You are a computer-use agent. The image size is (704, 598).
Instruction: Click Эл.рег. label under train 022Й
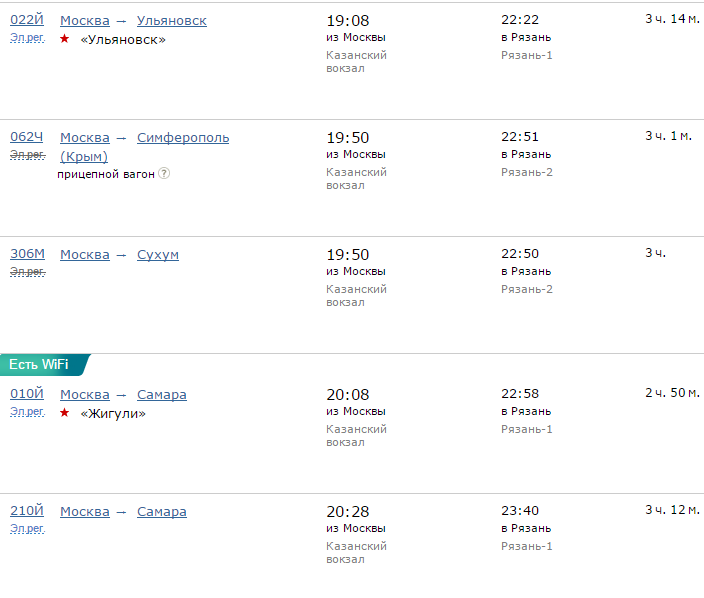pos(27,38)
